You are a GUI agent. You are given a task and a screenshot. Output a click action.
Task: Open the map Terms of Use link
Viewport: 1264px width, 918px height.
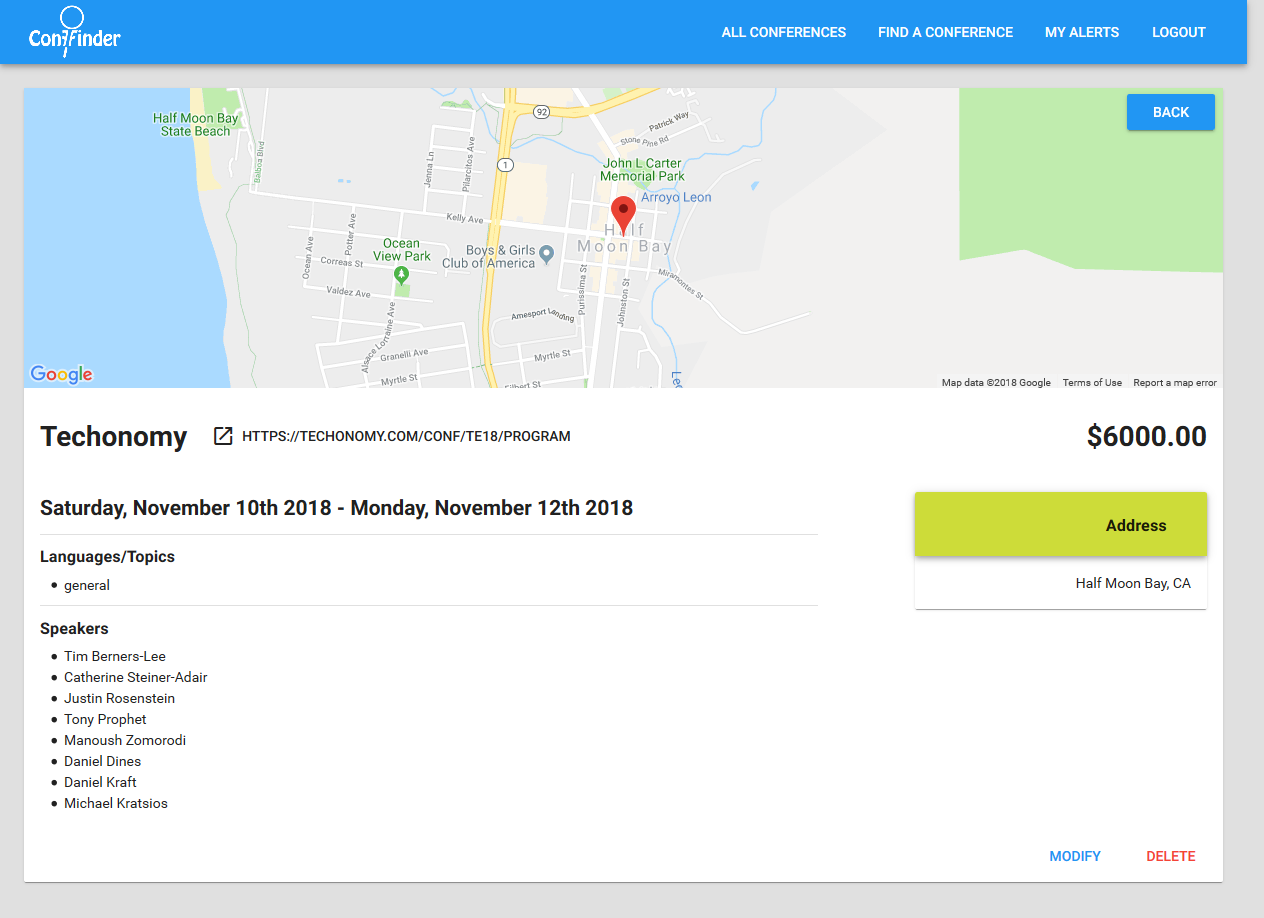(x=1092, y=382)
